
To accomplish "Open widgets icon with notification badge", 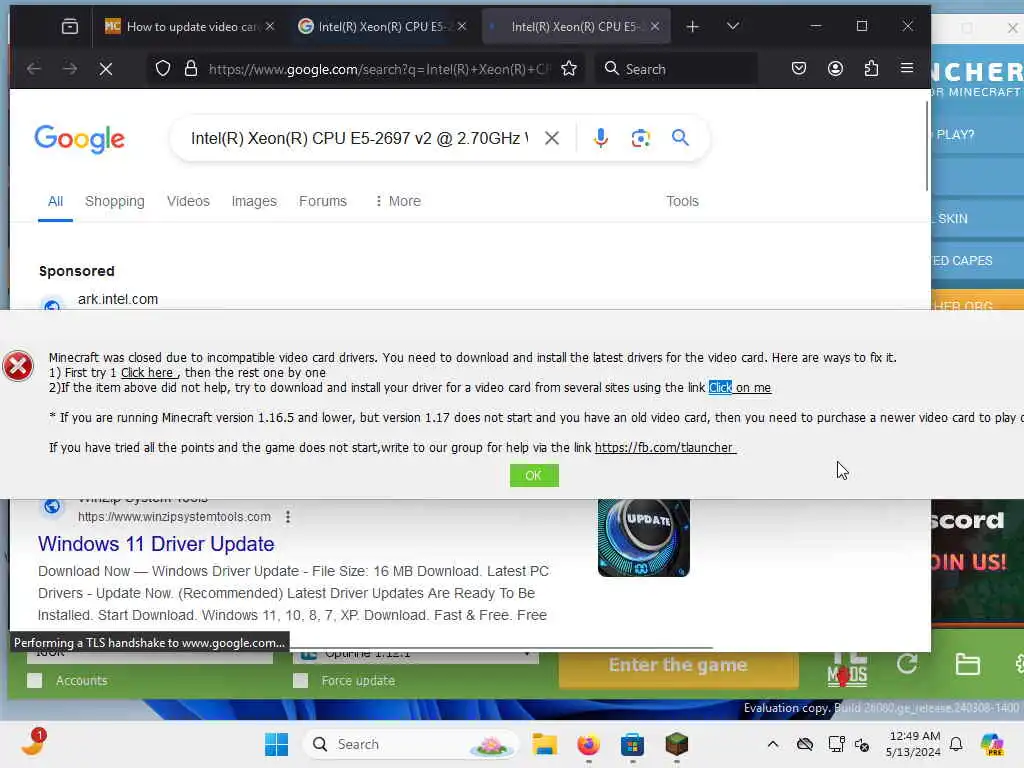I will [33, 743].
